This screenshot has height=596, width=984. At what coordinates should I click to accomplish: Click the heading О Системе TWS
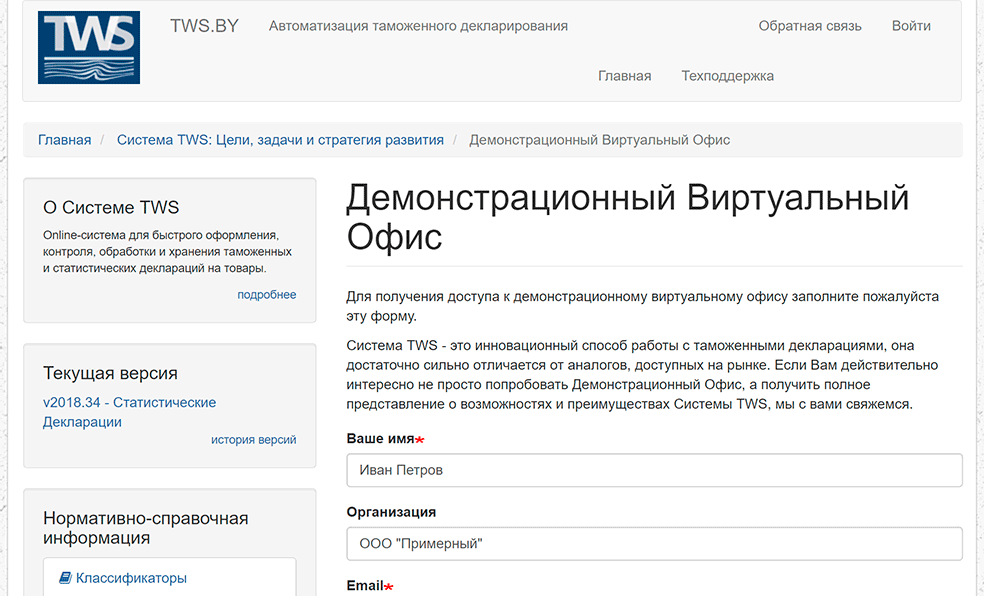[111, 207]
